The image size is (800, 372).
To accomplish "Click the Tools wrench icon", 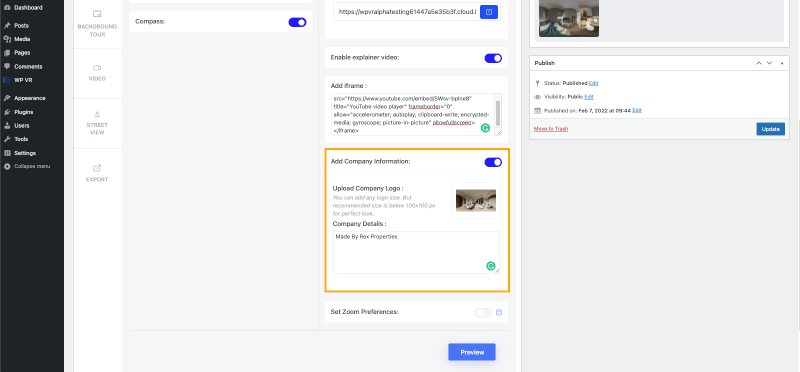I will pos(7,139).
